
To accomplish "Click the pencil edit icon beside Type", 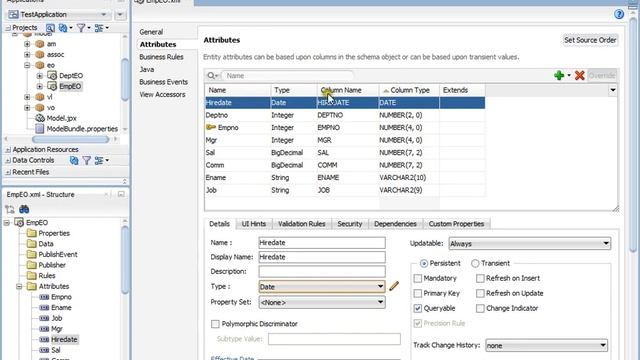I will click(394, 286).
